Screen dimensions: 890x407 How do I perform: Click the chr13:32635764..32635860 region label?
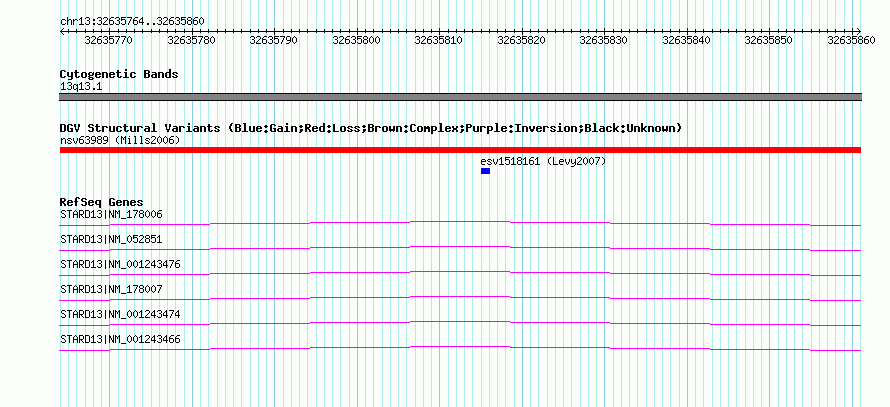pos(132,22)
